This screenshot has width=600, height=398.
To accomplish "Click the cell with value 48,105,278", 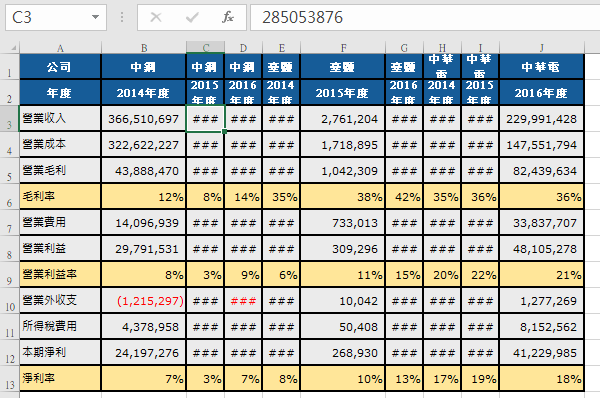I will coord(541,249).
